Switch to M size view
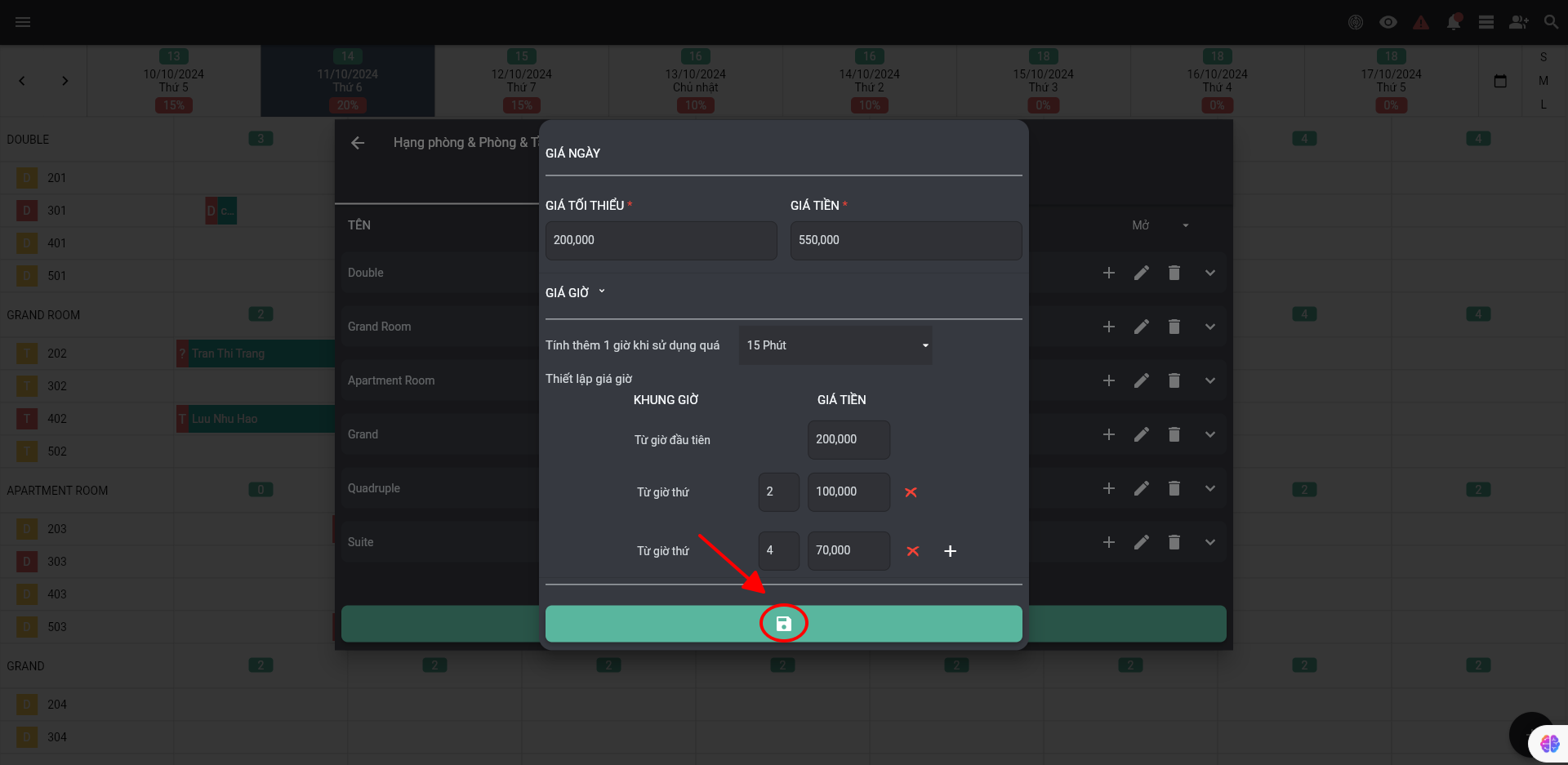 [1543, 81]
